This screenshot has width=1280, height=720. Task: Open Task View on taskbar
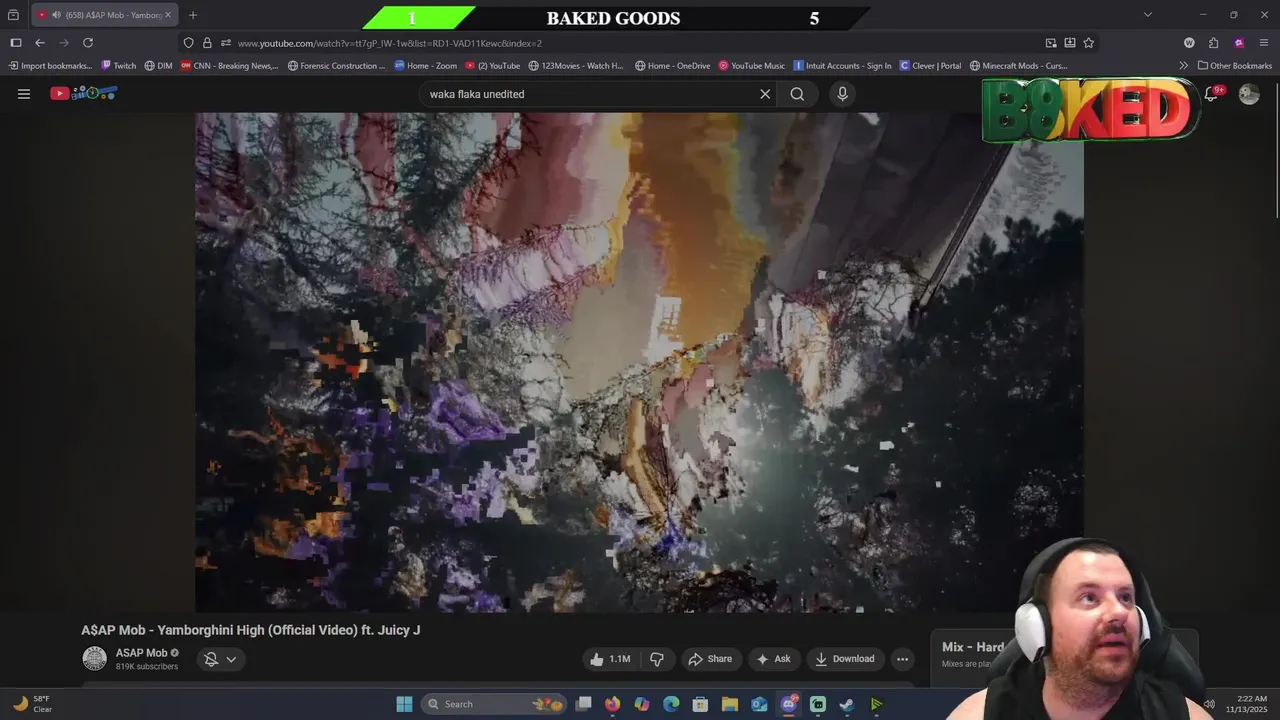pyautogui.click(x=584, y=704)
